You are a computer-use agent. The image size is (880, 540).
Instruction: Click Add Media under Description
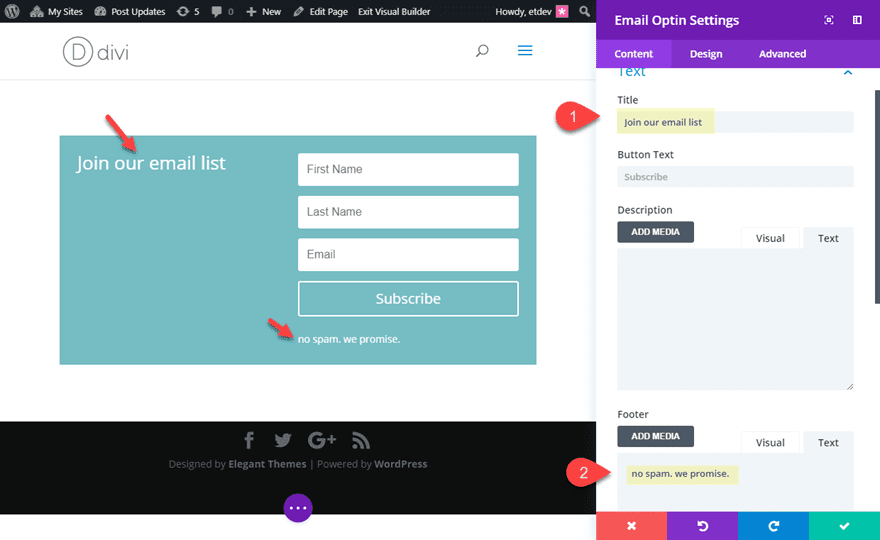[x=656, y=232]
